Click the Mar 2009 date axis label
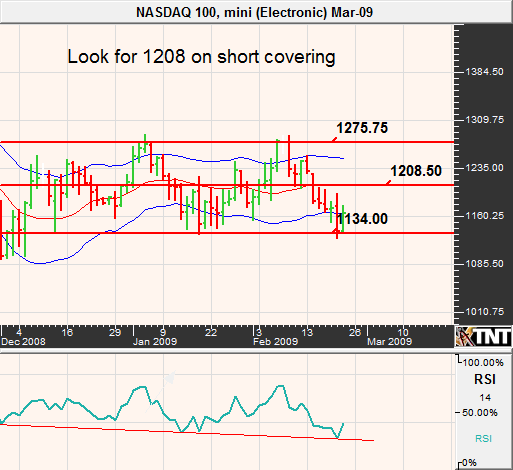The height and width of the screenshot is (470, 513). [x=390, y=342]
